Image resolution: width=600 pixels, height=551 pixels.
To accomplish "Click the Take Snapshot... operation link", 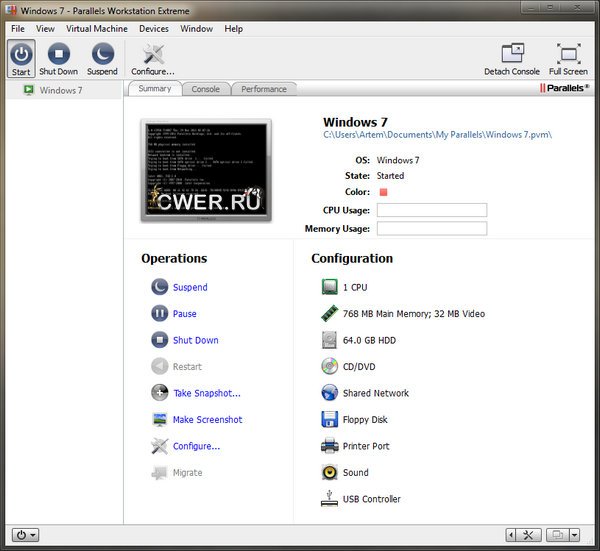I will (x=206, y=393).
